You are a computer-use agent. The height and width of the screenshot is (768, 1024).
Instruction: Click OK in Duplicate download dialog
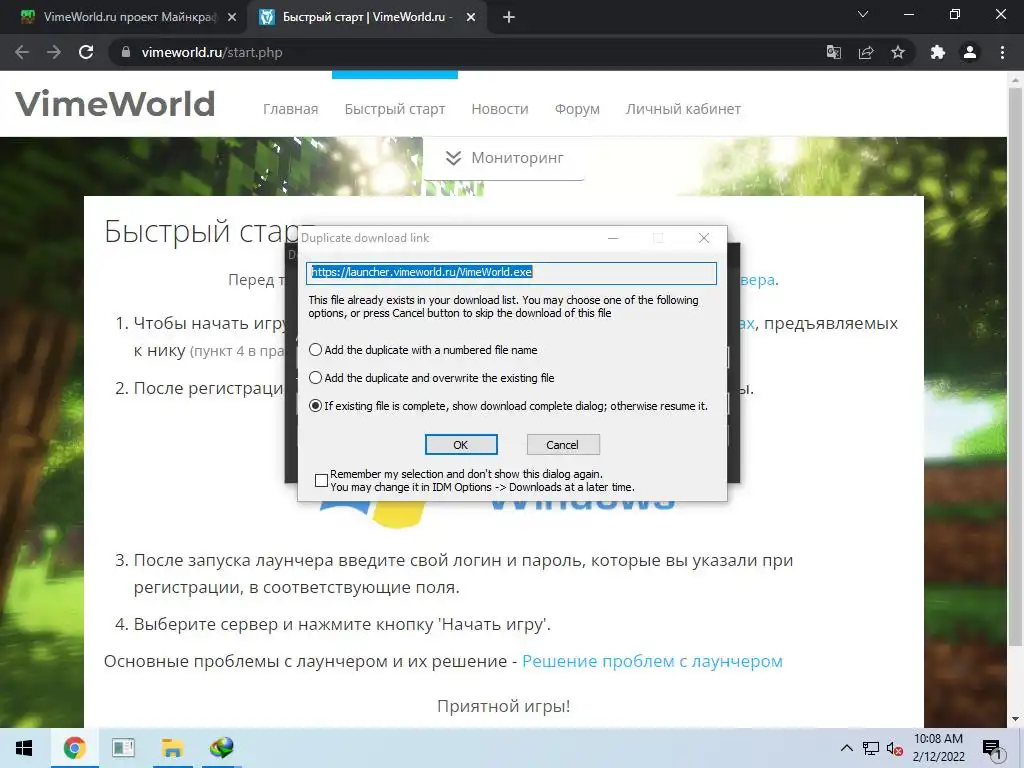pyautogui.click(x=461, y=445)
